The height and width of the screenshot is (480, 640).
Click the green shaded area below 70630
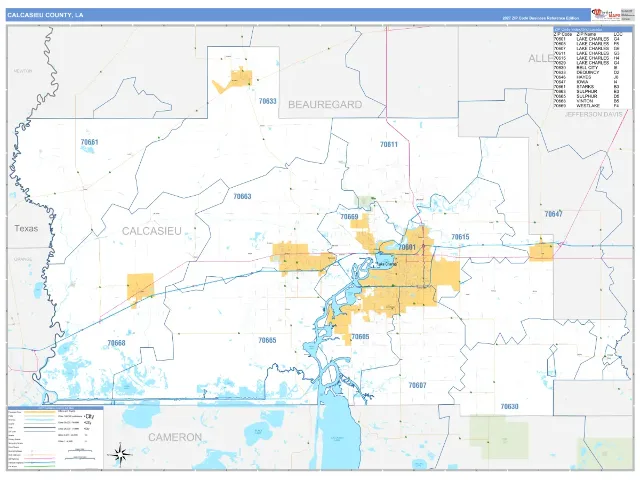coord(499,437)
